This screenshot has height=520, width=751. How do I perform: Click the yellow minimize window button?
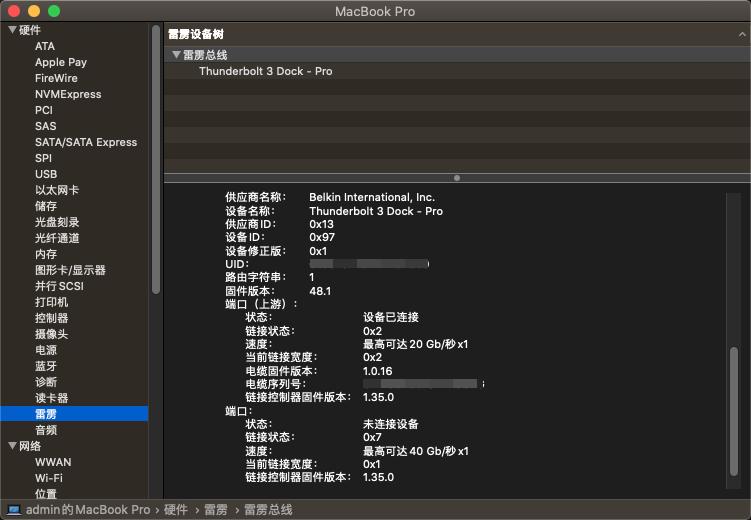pos(34,11)
